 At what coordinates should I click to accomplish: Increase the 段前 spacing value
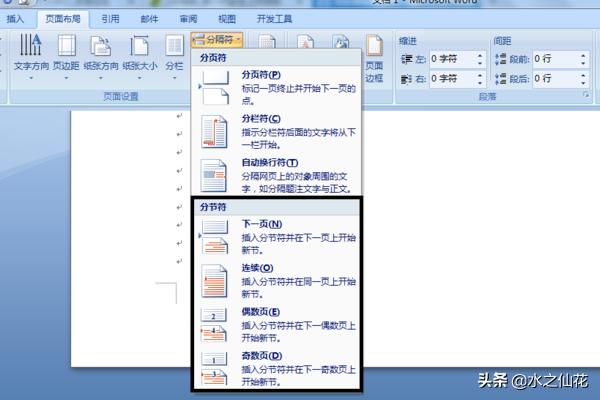tap(583, 56)
